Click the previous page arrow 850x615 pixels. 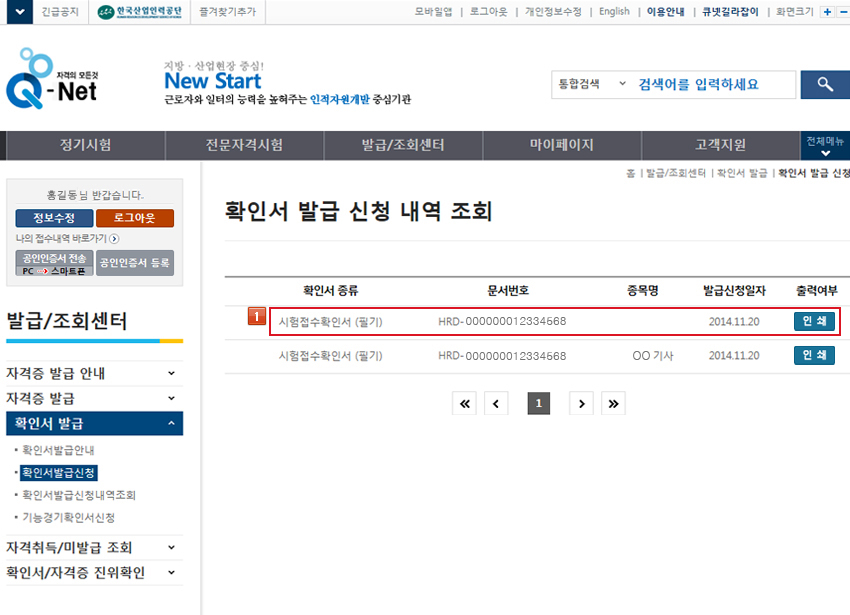pyautogui.click(x=497, y=403)
